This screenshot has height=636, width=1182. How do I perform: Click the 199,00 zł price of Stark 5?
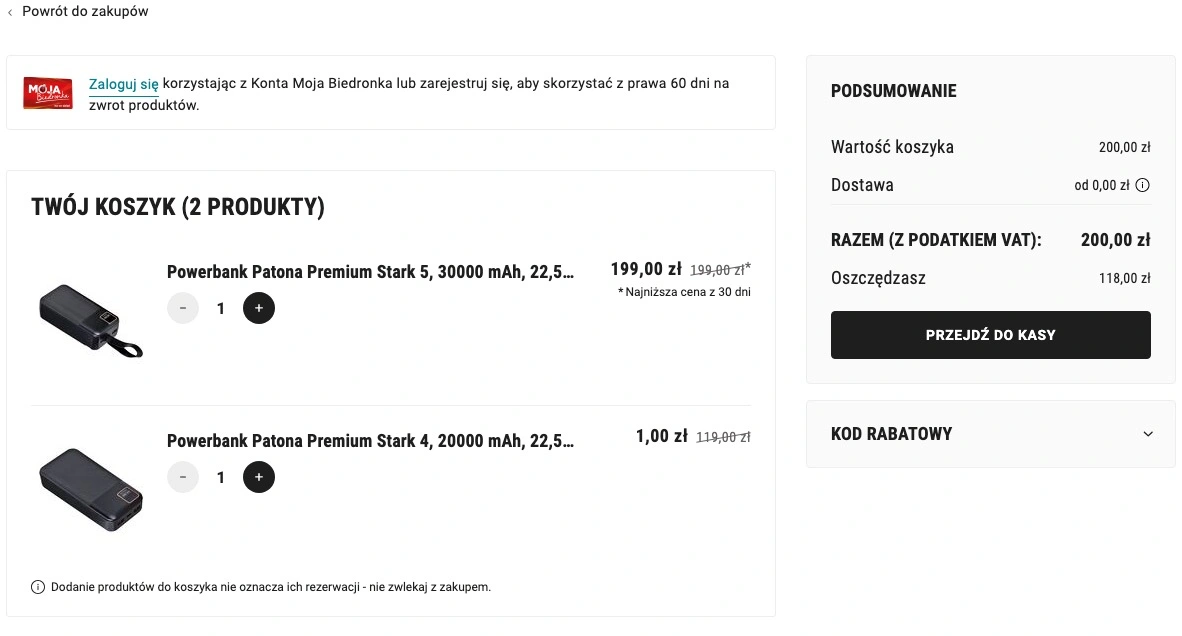click(x=646, y=269)
